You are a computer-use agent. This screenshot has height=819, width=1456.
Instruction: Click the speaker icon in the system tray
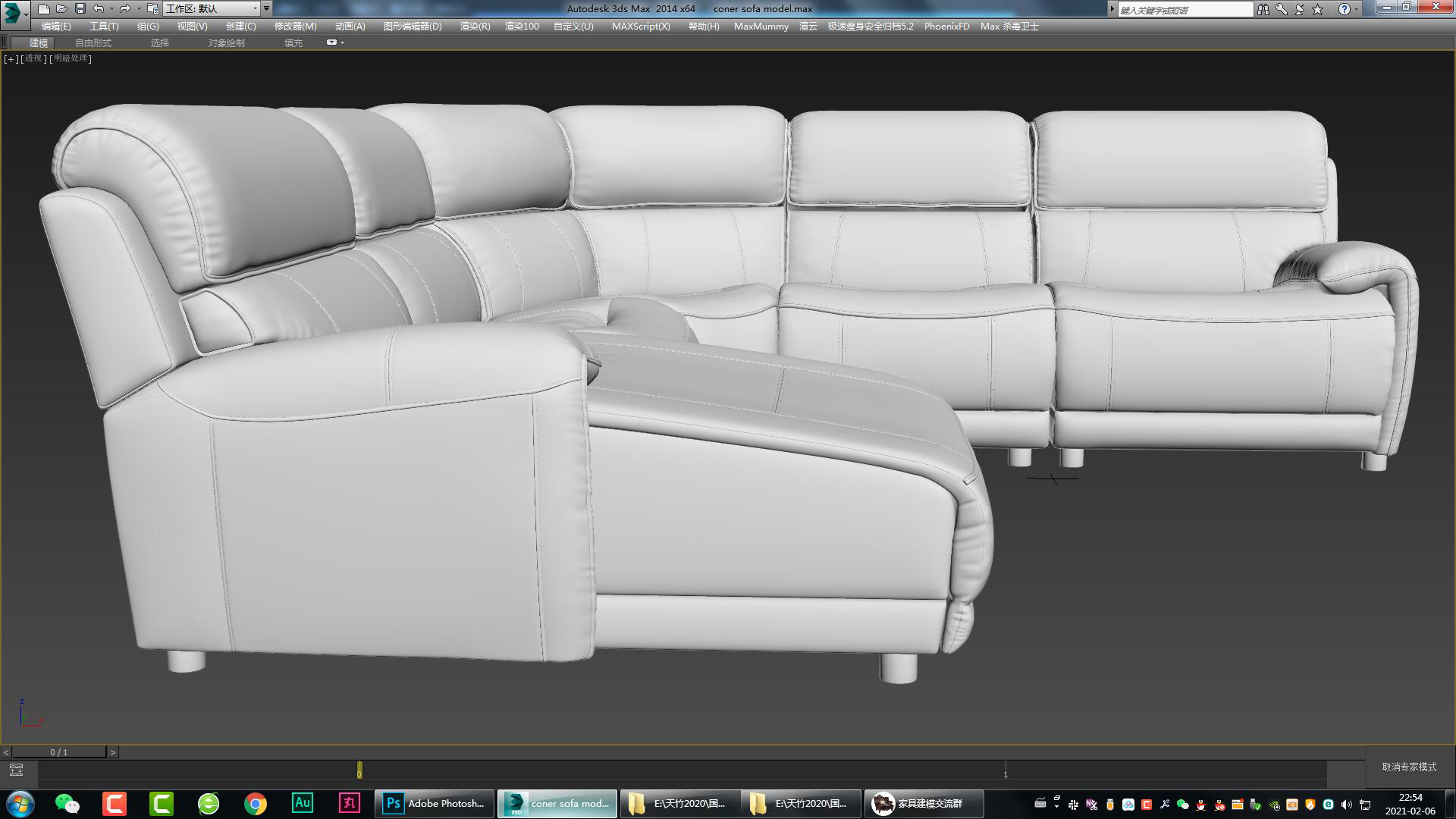pyautogui.click(x=1346, y=805)
